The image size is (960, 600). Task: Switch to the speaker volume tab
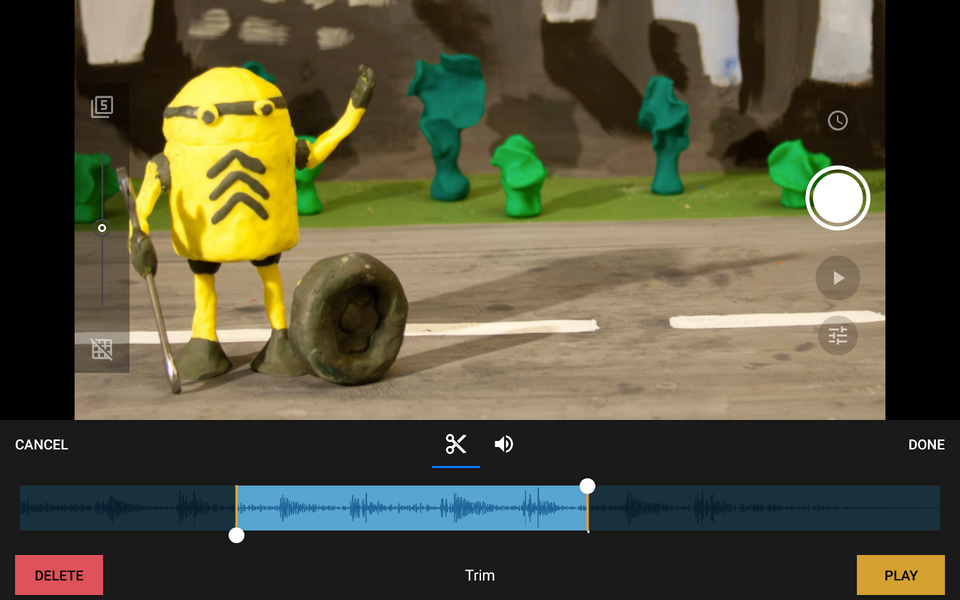coord(504,444)
